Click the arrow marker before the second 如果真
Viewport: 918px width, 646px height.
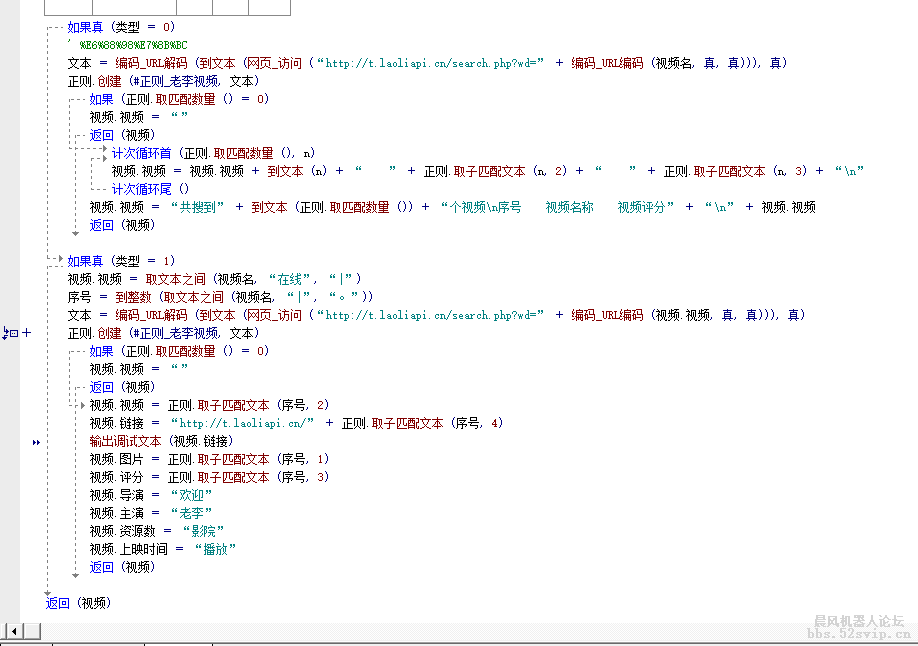click(61, 260)
